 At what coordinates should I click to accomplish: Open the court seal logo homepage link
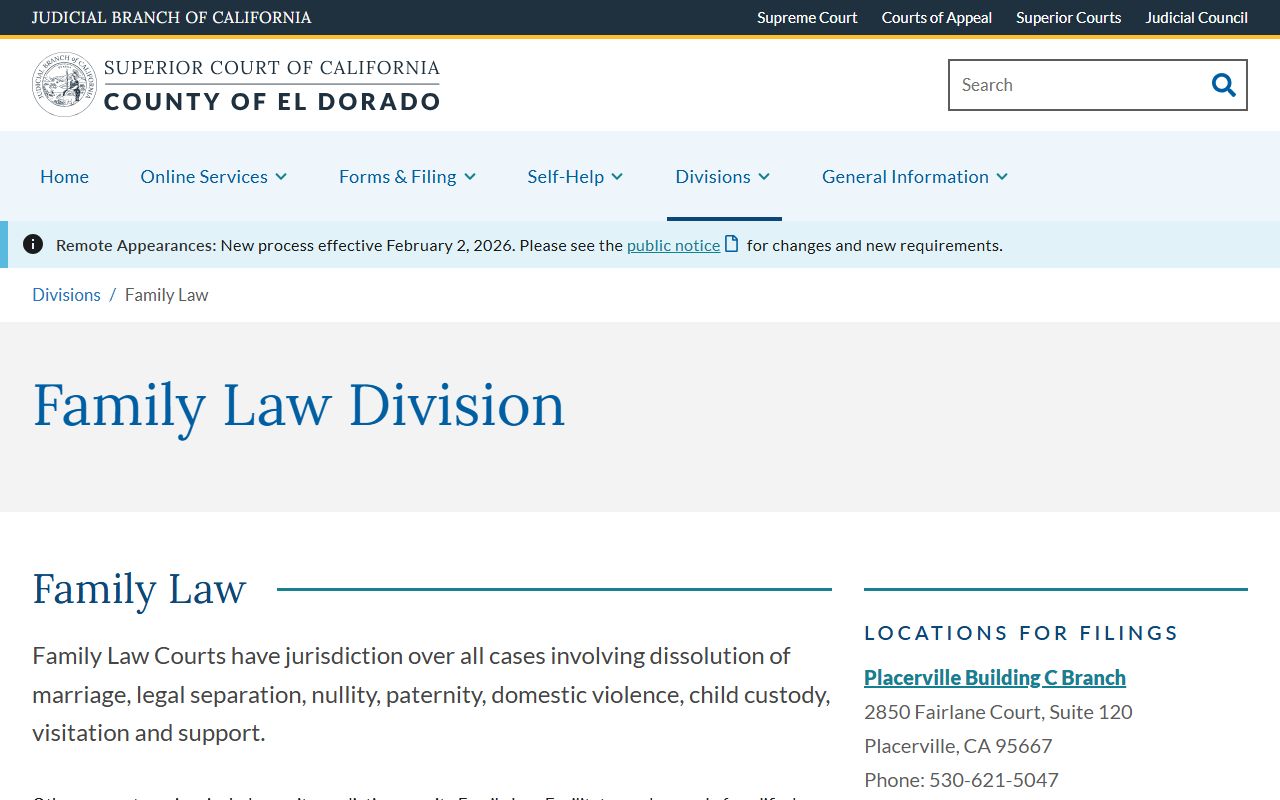[x=65, y=85]
